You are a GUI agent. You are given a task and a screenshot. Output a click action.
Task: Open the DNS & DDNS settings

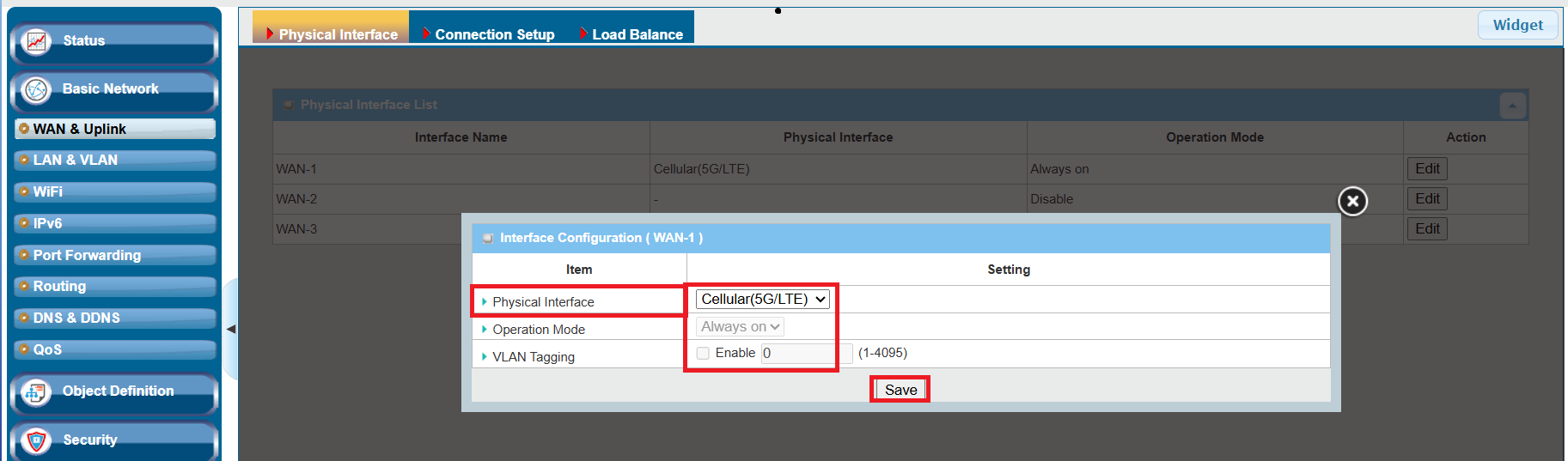[x=76, y=318]
